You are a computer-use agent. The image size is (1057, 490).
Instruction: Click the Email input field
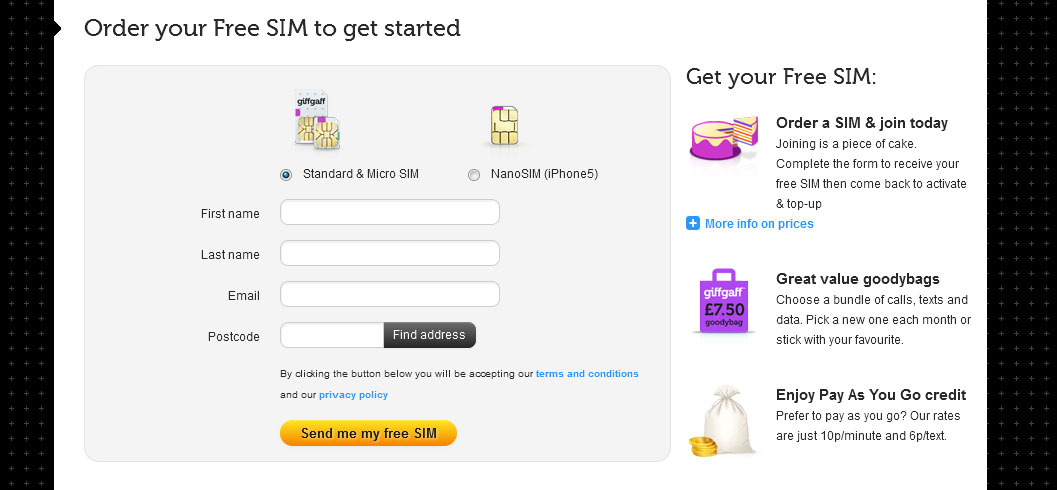coord(390,295)
